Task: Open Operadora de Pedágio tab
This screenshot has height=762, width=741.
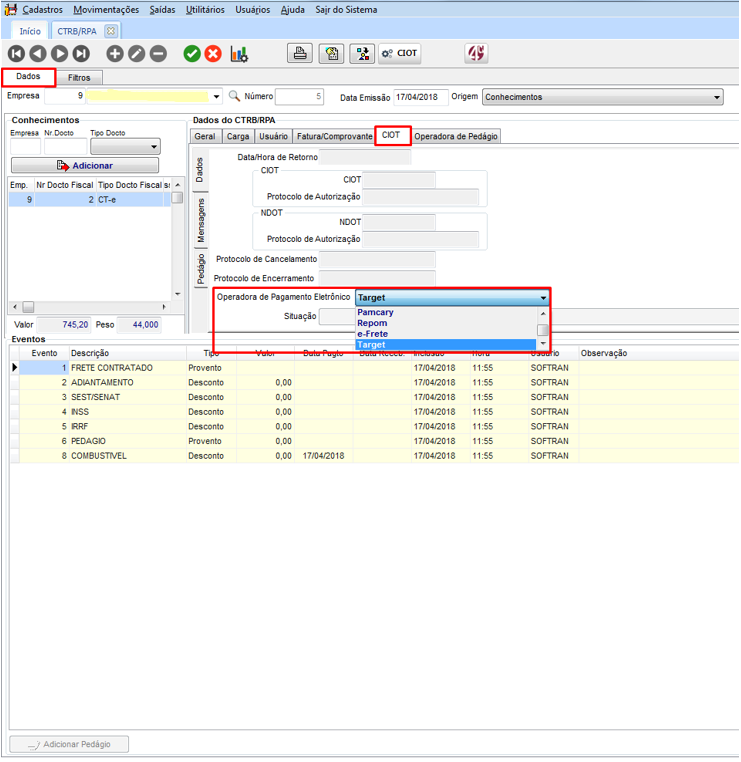Action: tap(456, 137)
